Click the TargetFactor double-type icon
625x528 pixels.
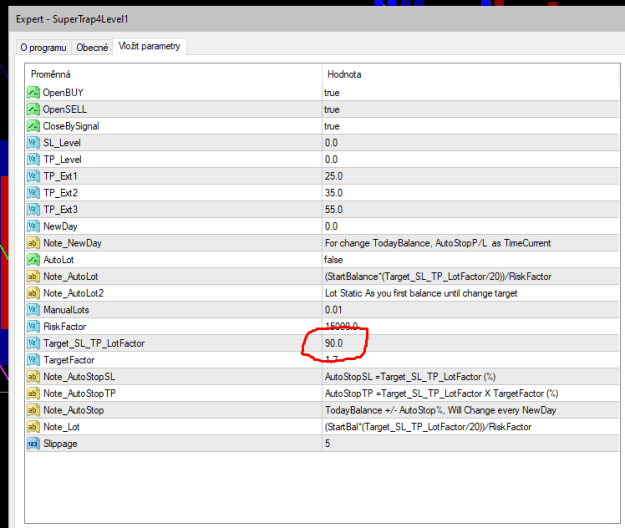[33, 360]
